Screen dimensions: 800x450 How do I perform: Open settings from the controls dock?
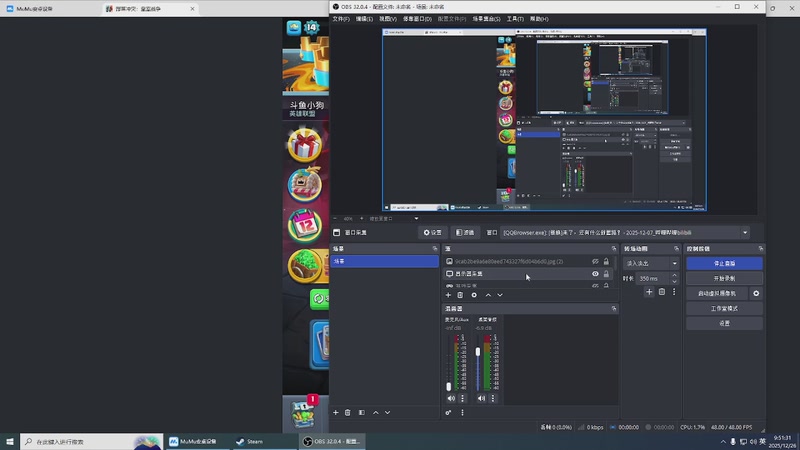point(724,323)
